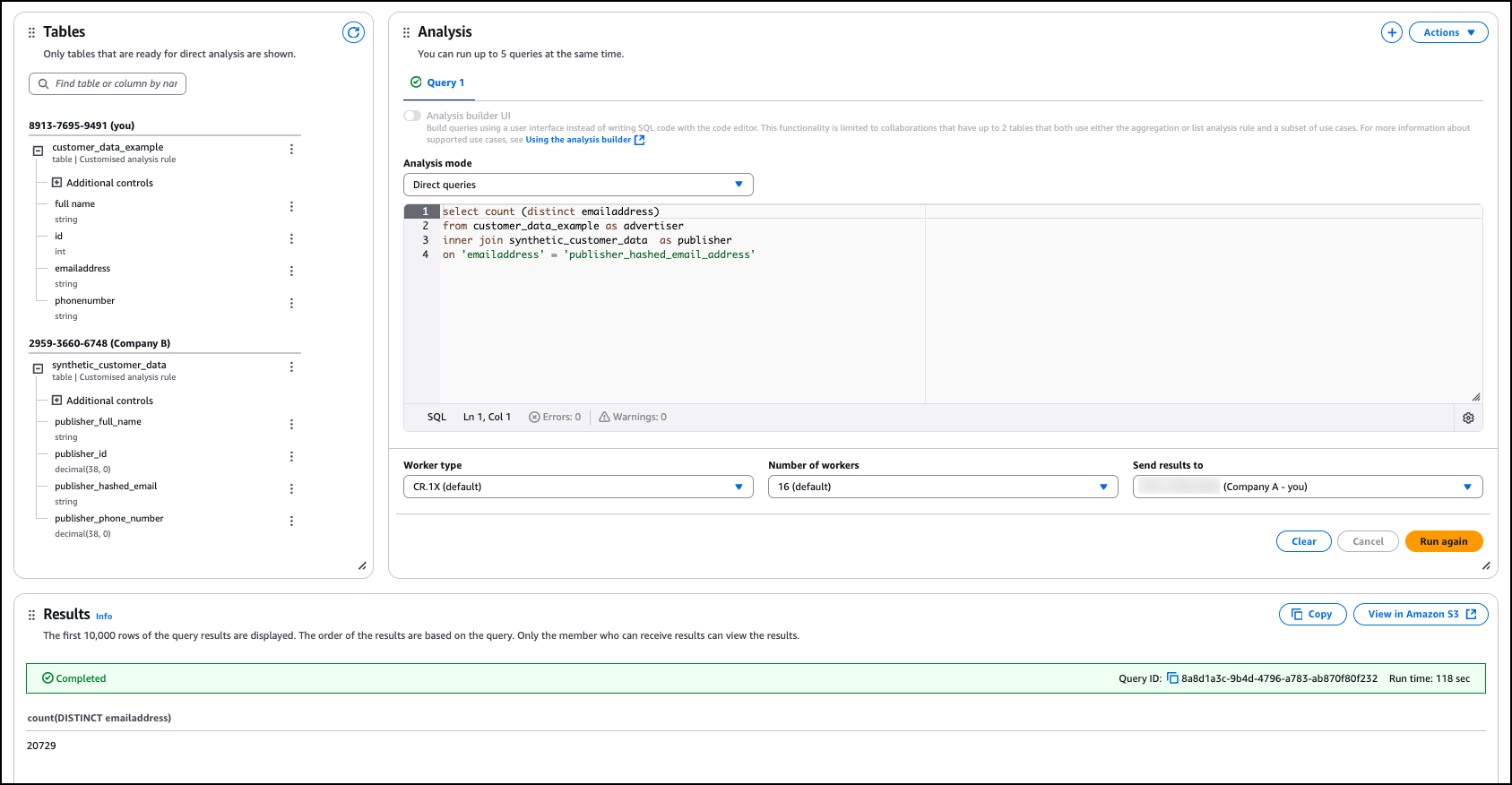Open options menu for emailaddress column
The image size is (1512, 785).
click(x=291, y=271)
